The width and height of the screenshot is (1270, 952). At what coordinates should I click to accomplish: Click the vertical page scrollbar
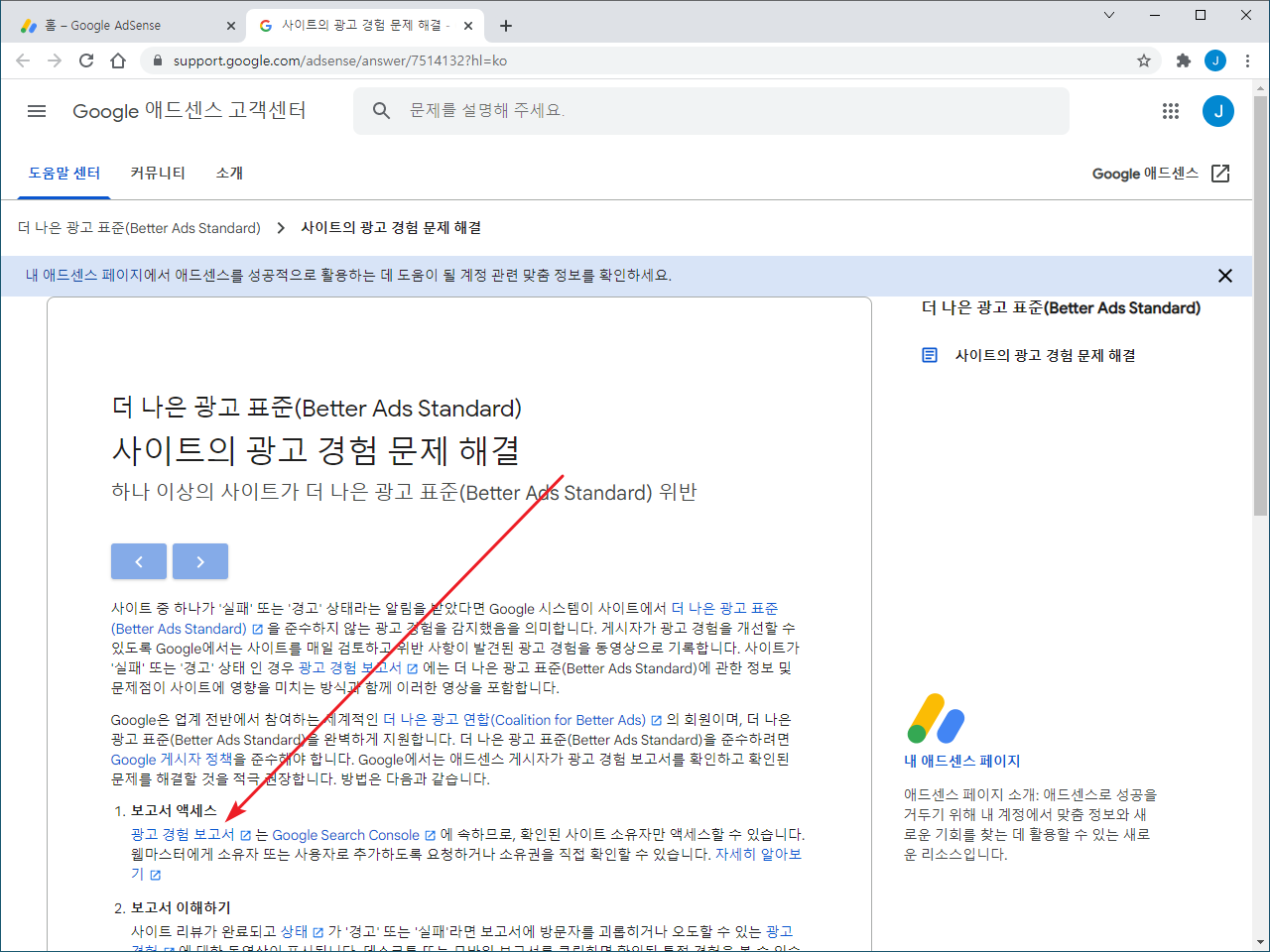pos(1260,305)
